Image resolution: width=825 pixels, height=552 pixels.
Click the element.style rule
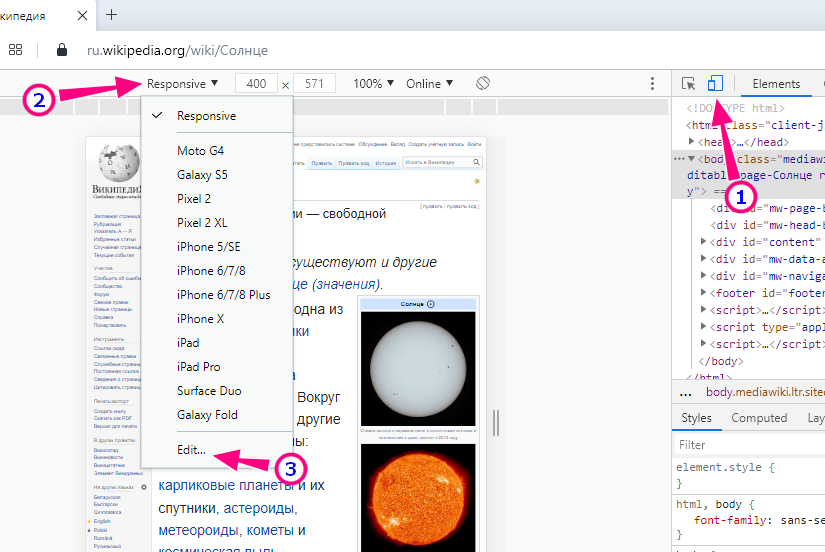(725, 467)
